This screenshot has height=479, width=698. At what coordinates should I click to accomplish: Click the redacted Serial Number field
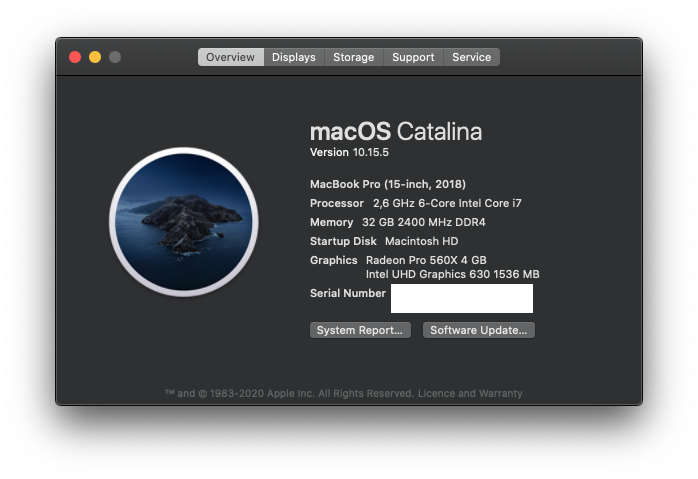462,299
